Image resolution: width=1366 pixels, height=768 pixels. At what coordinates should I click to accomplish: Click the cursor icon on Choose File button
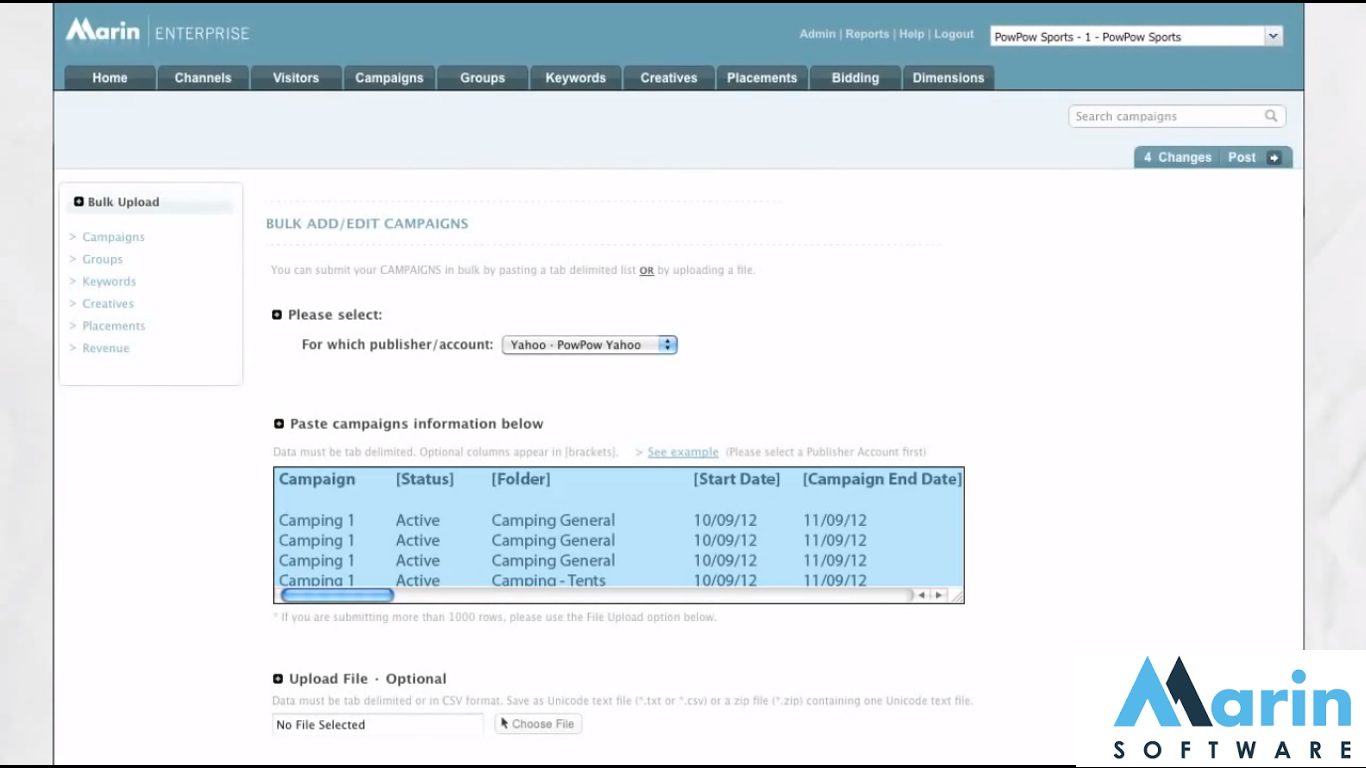tap(502, 722)
